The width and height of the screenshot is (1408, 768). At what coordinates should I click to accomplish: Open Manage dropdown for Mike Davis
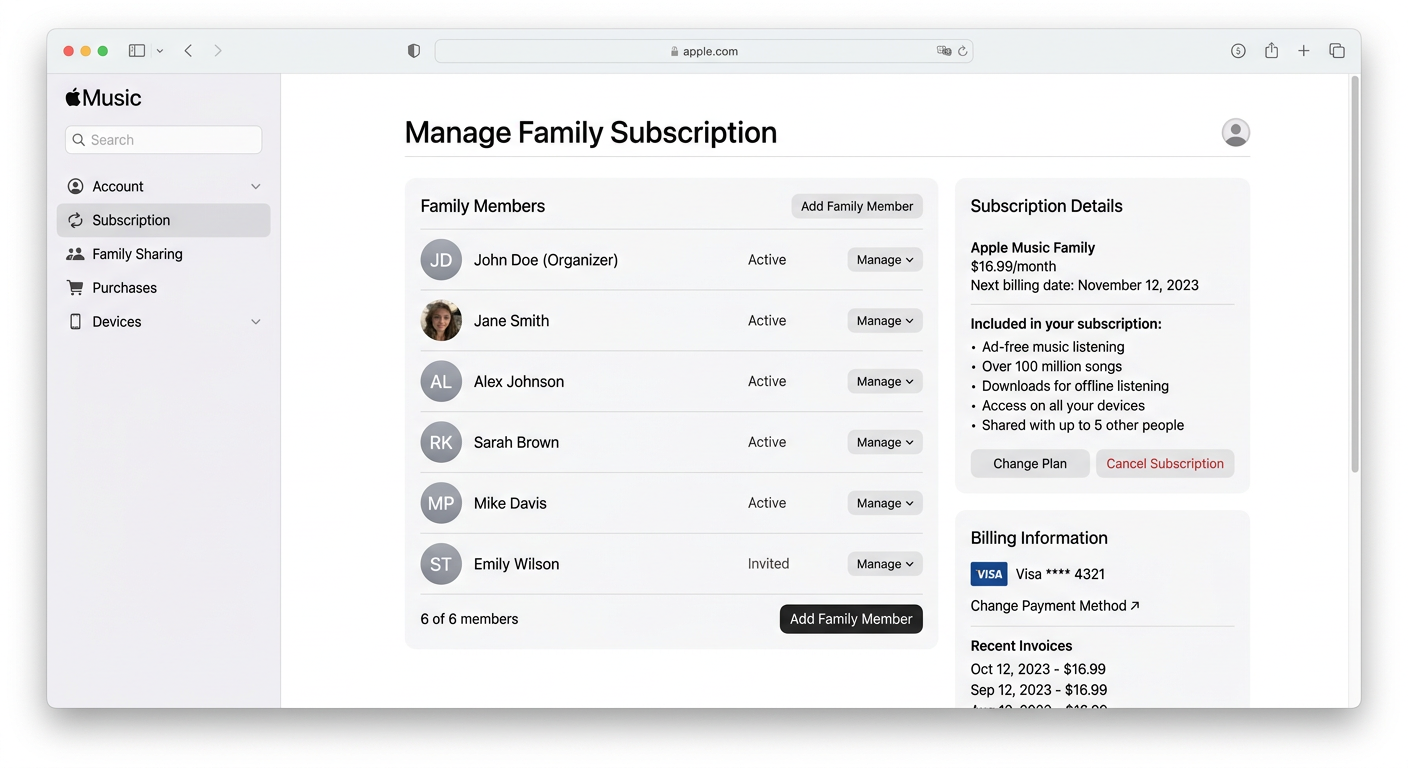point(885,504)
